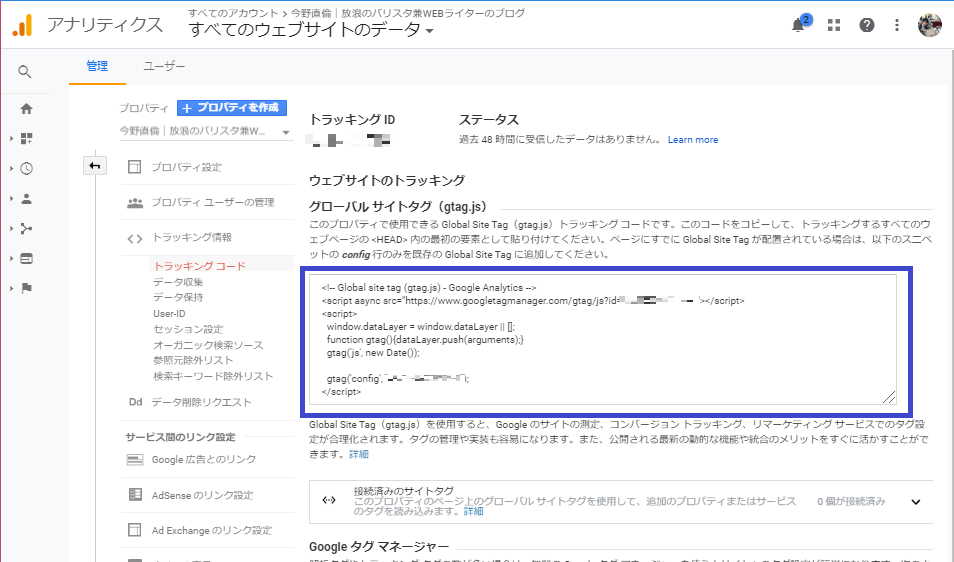Click the プロパティを作成 button
954x562 pixels.
(232, 108)
